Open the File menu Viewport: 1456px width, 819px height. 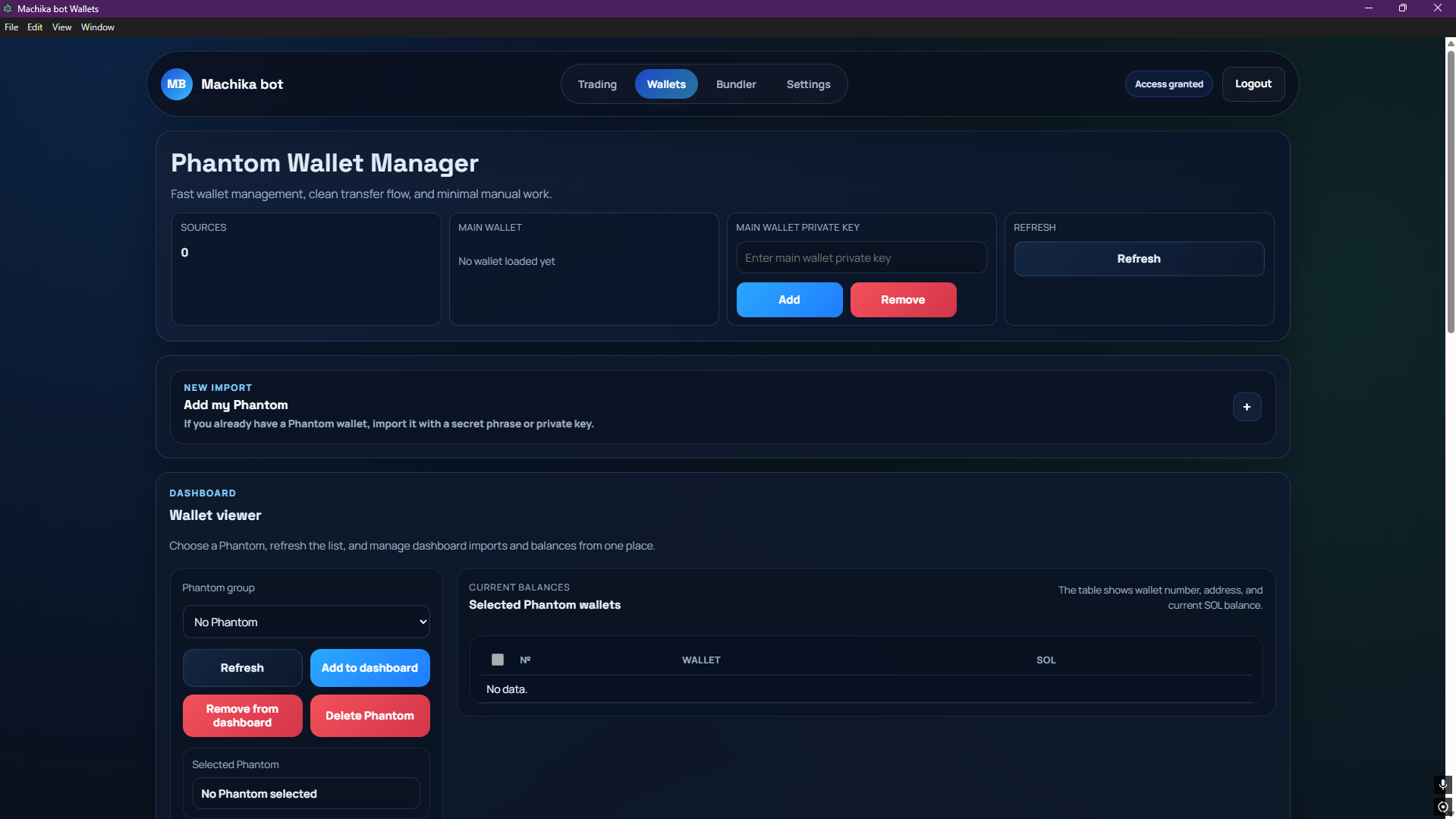point(11,27)
